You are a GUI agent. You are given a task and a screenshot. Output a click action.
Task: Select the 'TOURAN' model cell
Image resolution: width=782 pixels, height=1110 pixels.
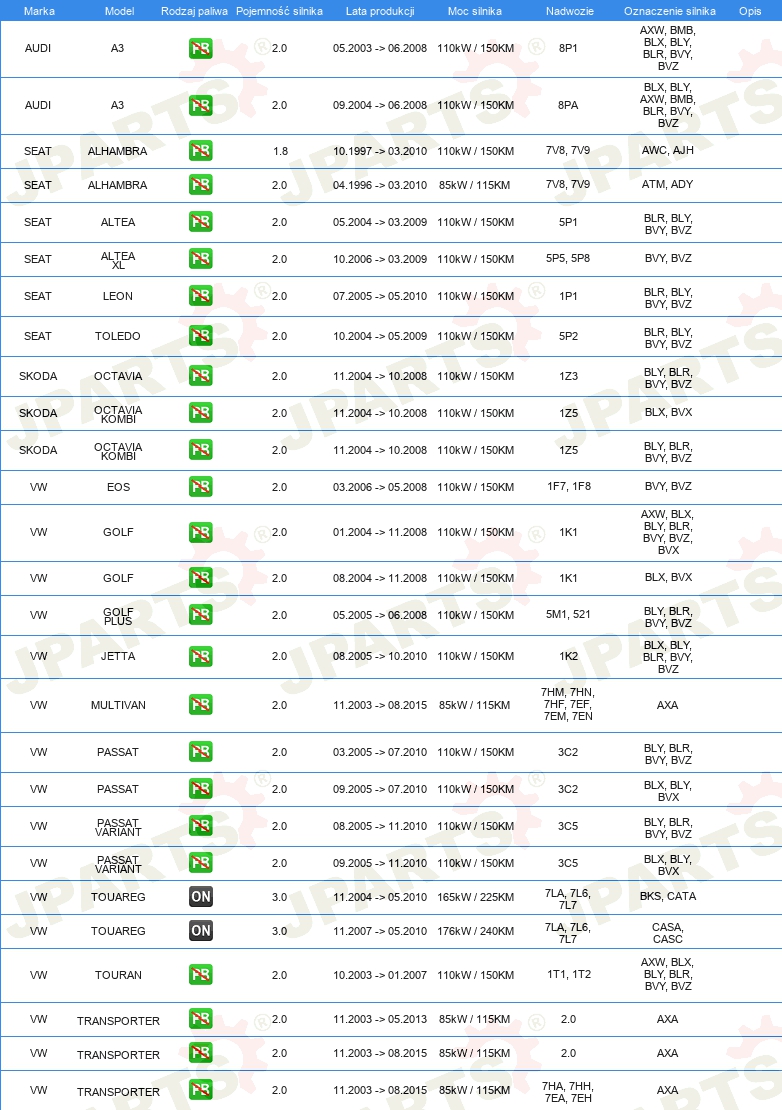[x=118, y=975]
